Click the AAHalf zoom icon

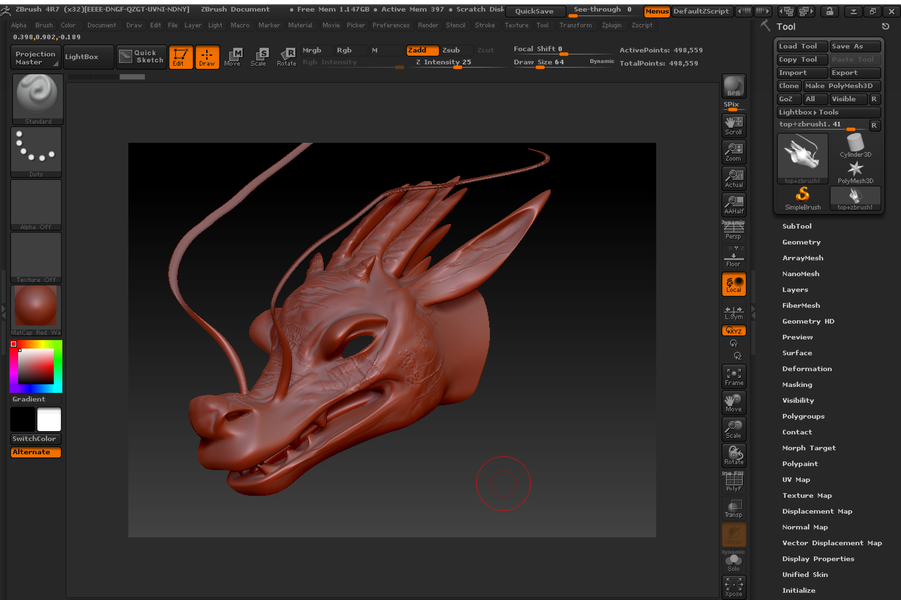[x=734, y=204]
